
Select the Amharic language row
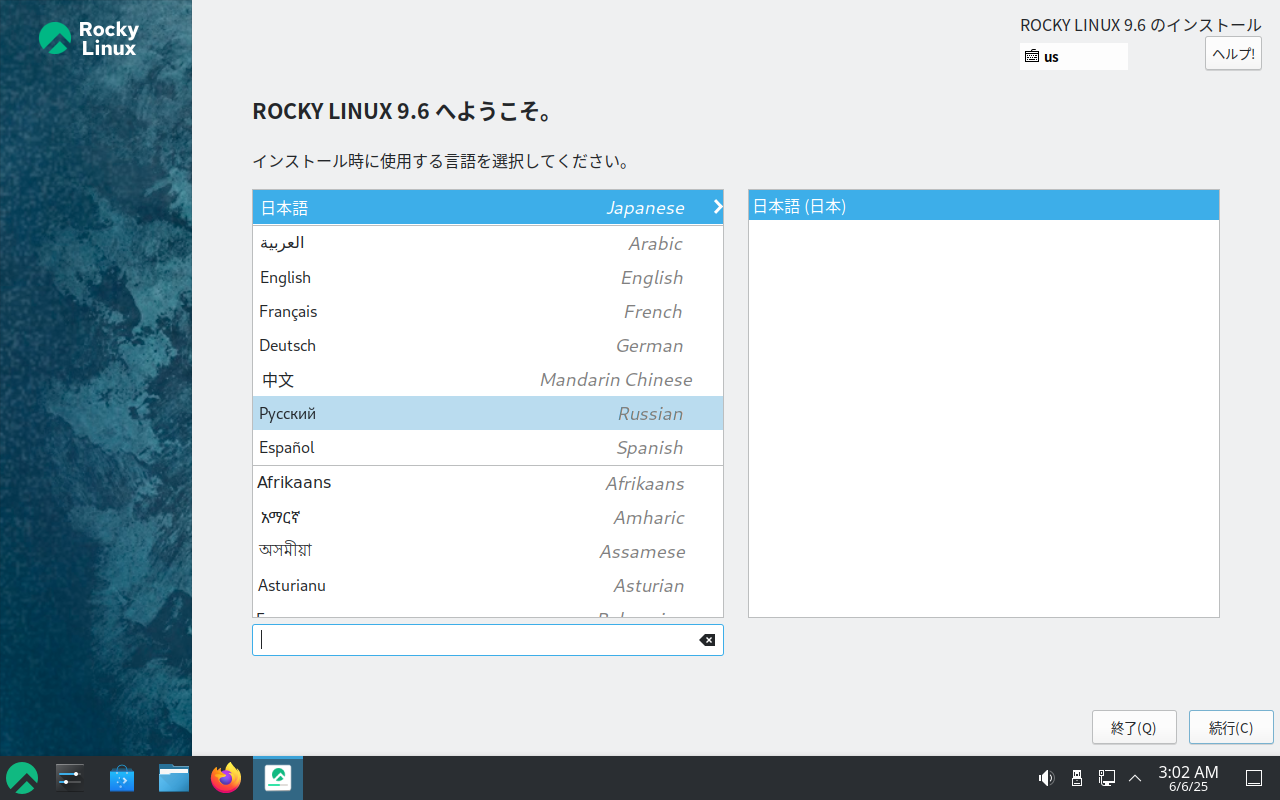[488, 518]
